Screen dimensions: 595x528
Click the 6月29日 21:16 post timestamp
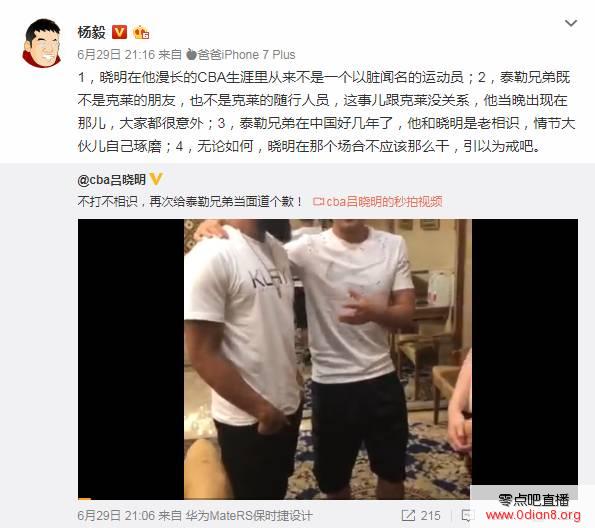116,55
